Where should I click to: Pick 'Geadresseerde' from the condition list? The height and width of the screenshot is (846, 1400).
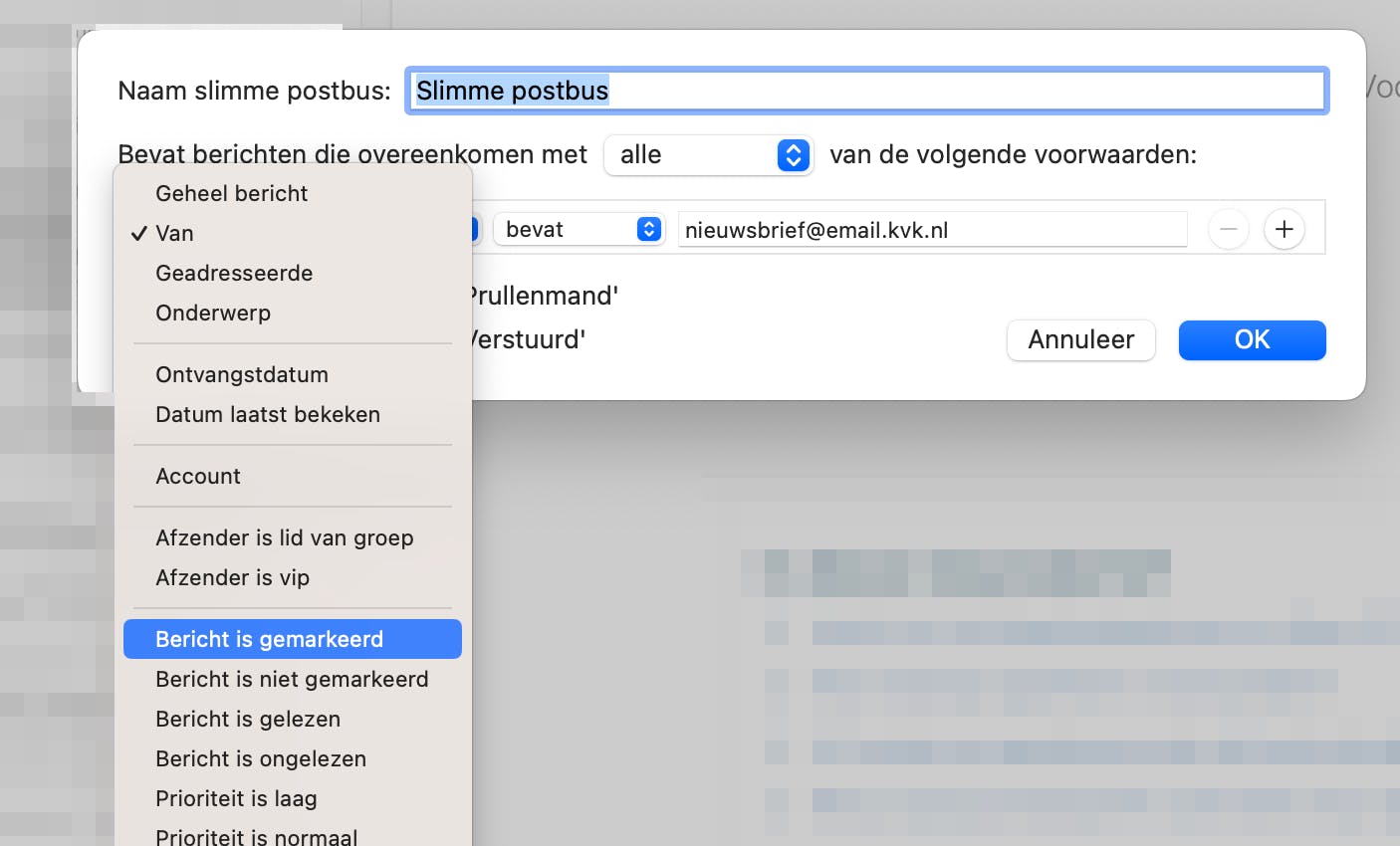pos(234,273)
